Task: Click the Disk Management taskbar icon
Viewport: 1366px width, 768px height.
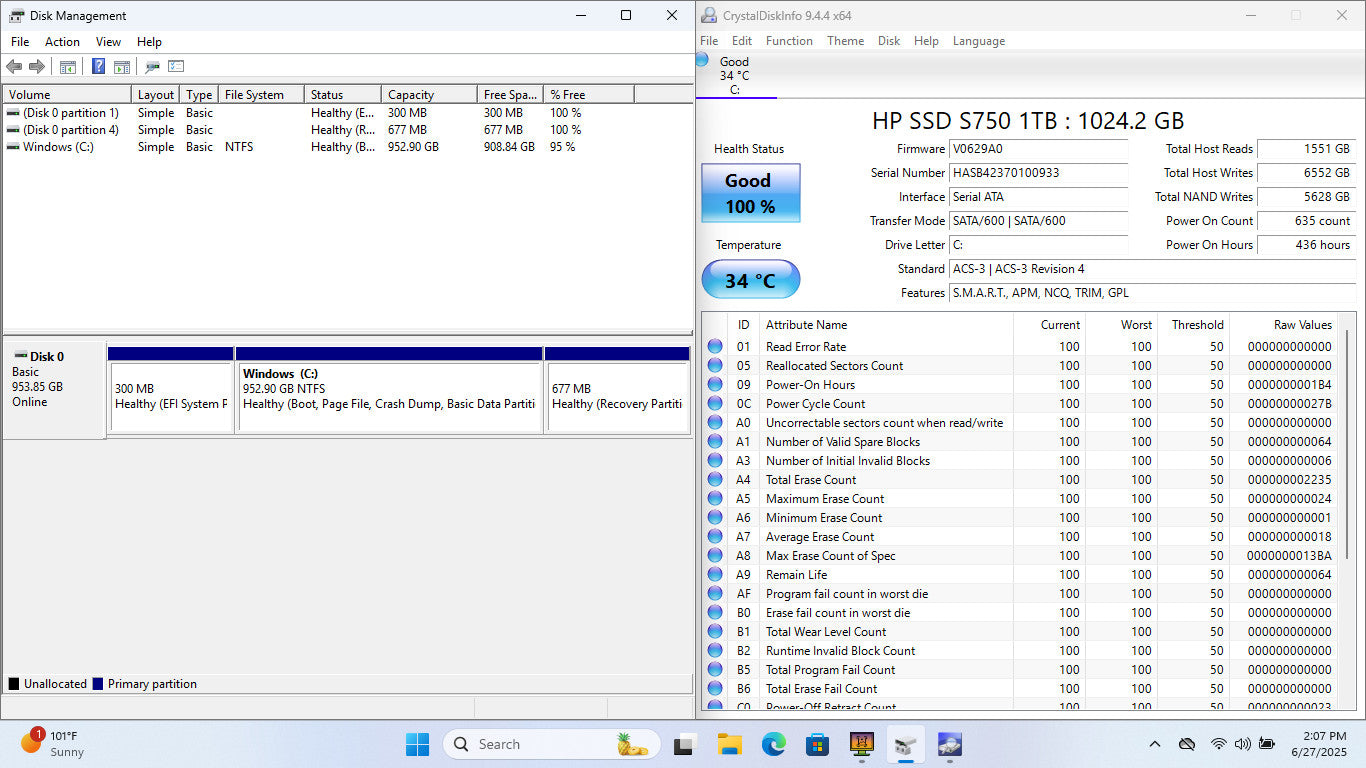Action: coord(905,744)
